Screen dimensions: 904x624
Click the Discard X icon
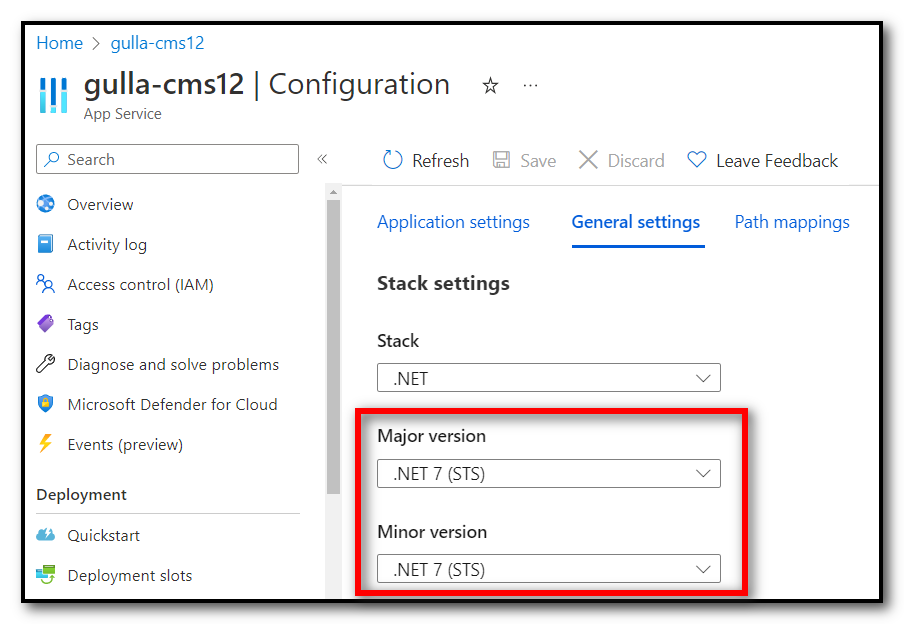[x=588, y=160]
